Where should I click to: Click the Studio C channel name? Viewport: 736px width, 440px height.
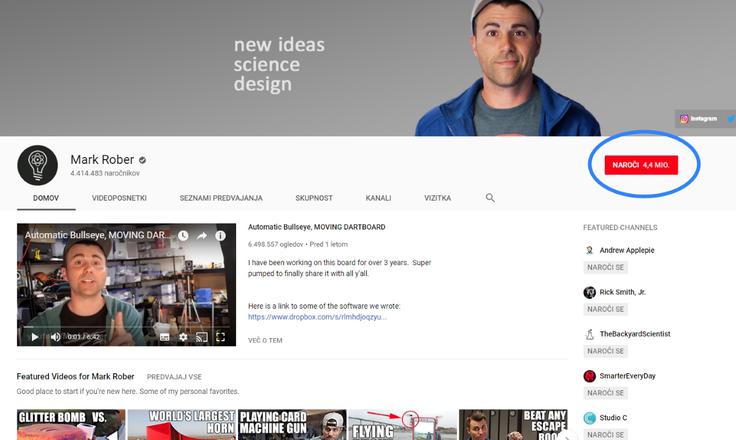click(x=613, y=417)
